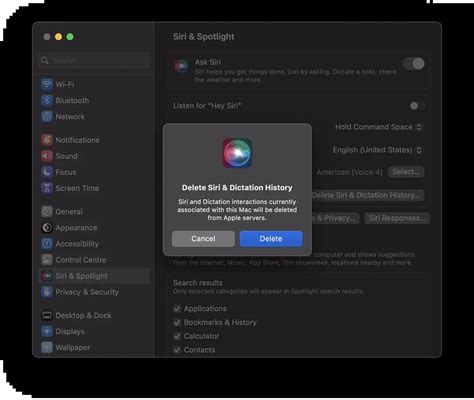This screenshot has width=474, height=400.
Task: Go to Privacy & Security pane
Action: click(x=94, y=292)
